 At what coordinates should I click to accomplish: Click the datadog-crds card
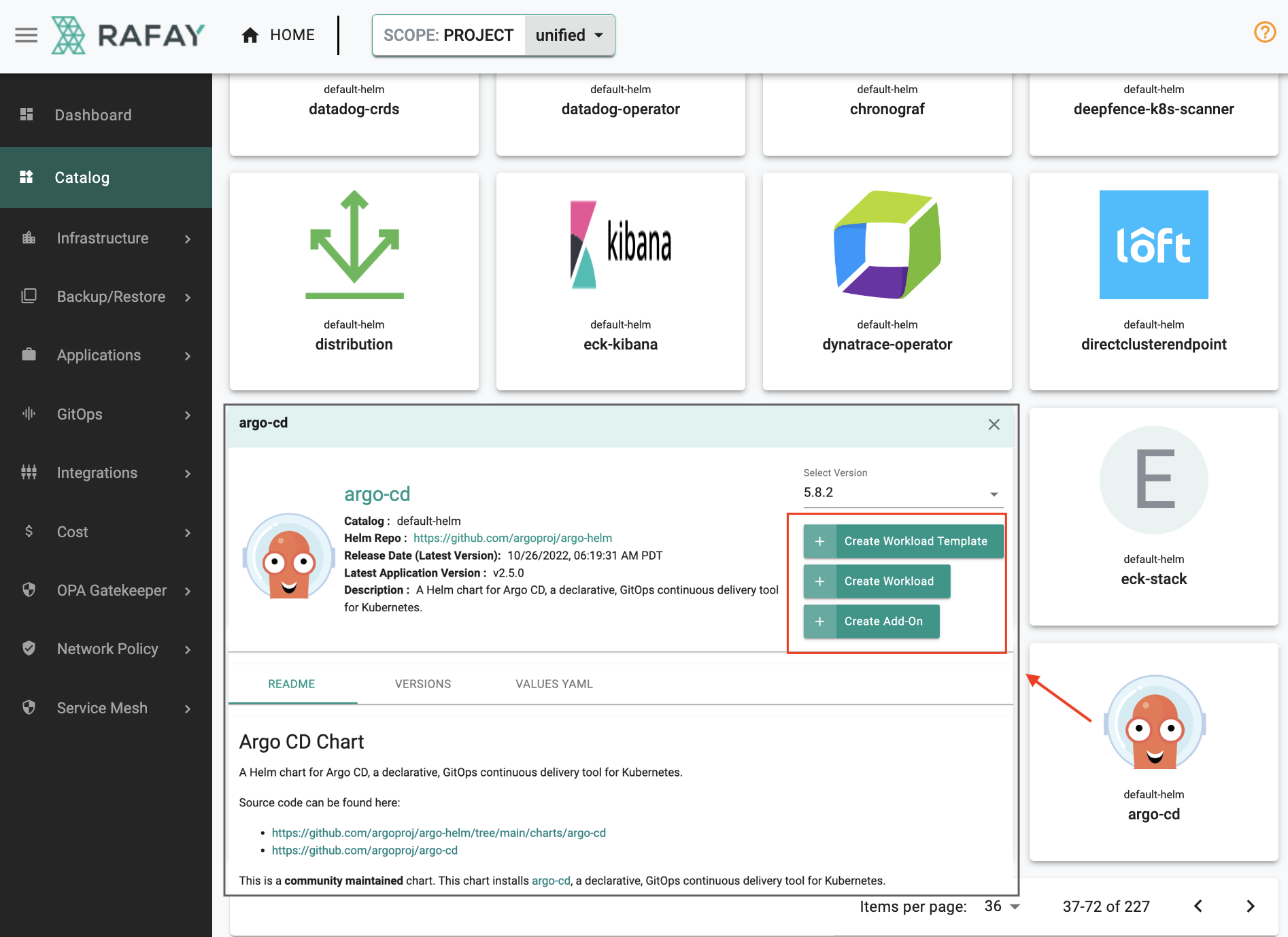tap(354, 114)
